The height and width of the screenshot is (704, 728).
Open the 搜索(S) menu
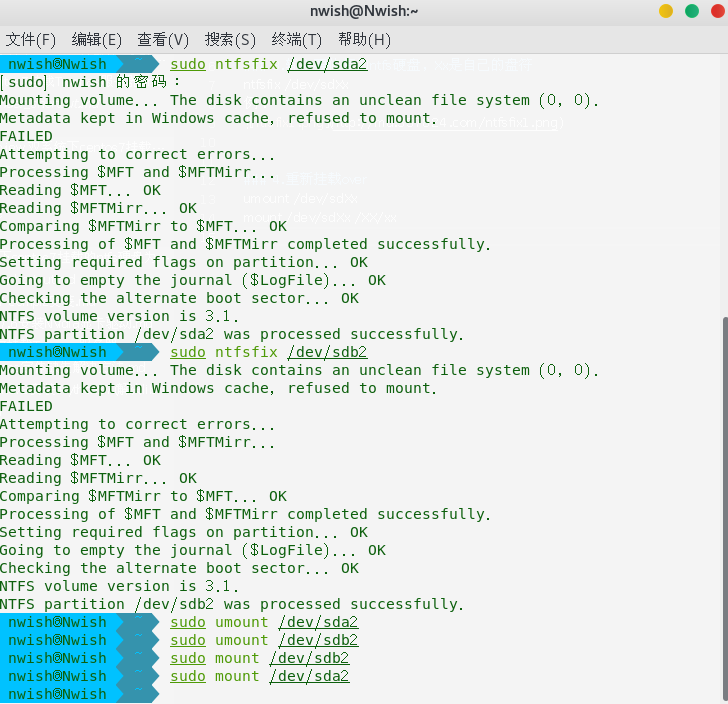tap(230, 39)
